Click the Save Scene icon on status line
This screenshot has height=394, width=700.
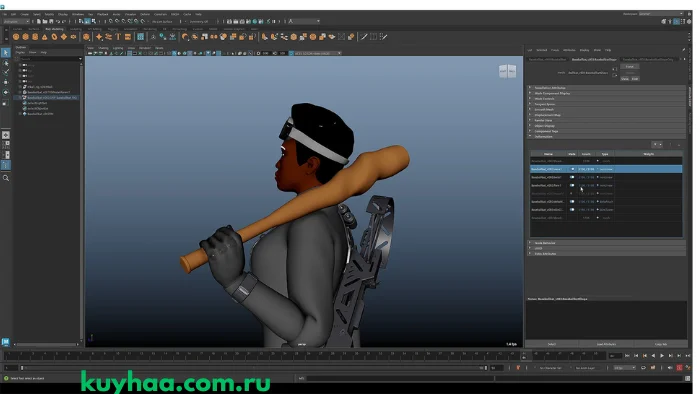coord(51,21)
